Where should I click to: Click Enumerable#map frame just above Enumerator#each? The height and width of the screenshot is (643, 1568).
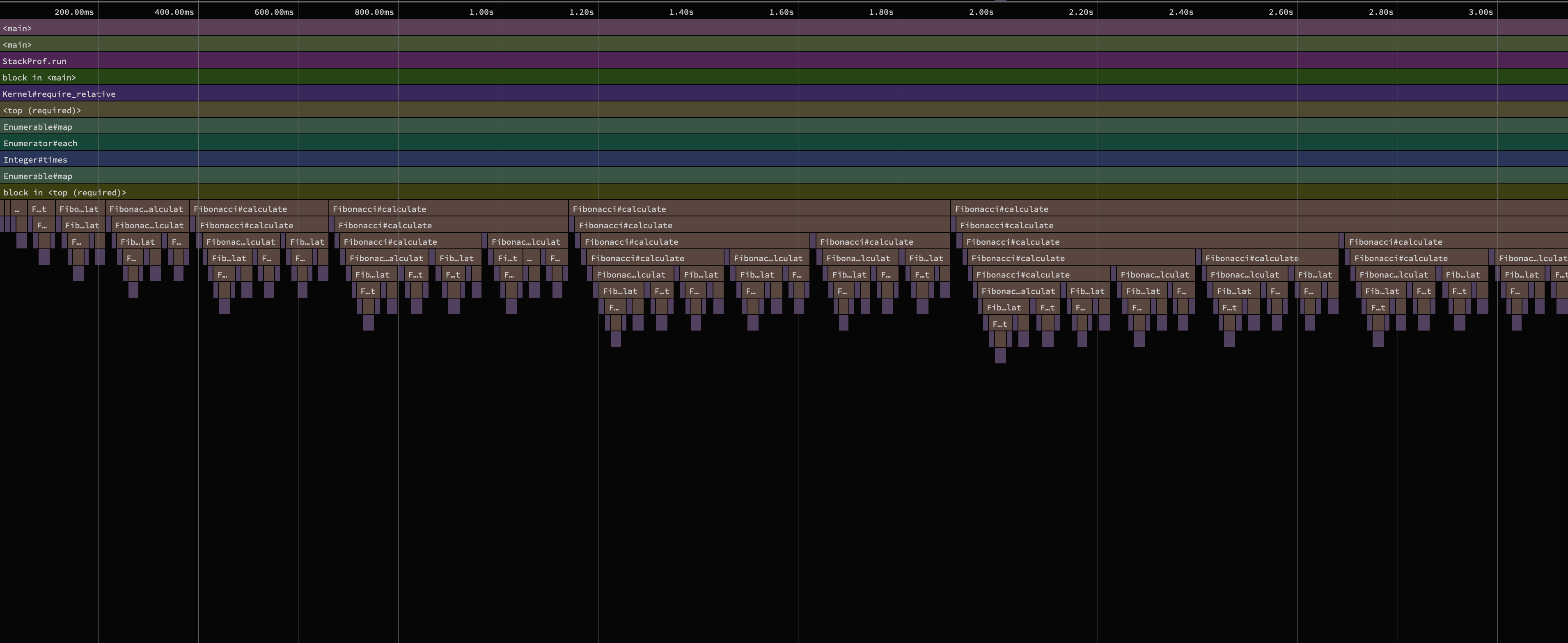(x=784, y=126)
